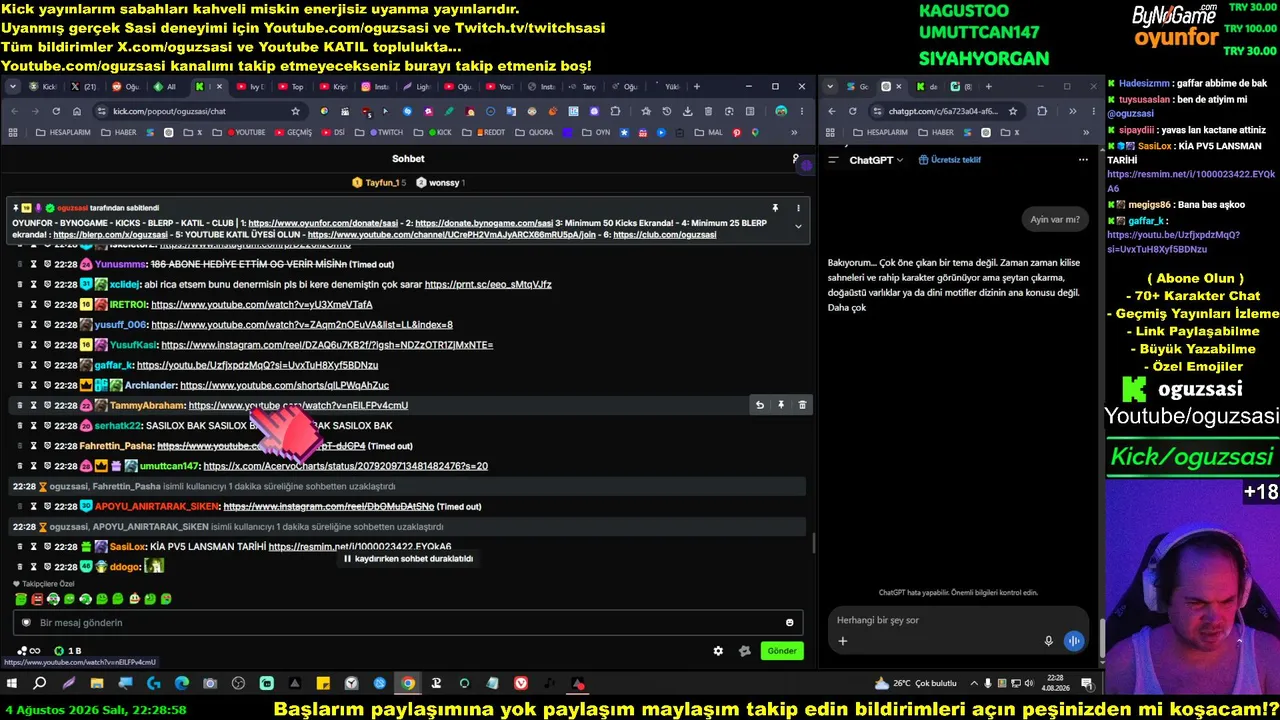Open IRETROI's YouTube link
This screenshot has width=1280, height=720.
(x=262, y=305)
